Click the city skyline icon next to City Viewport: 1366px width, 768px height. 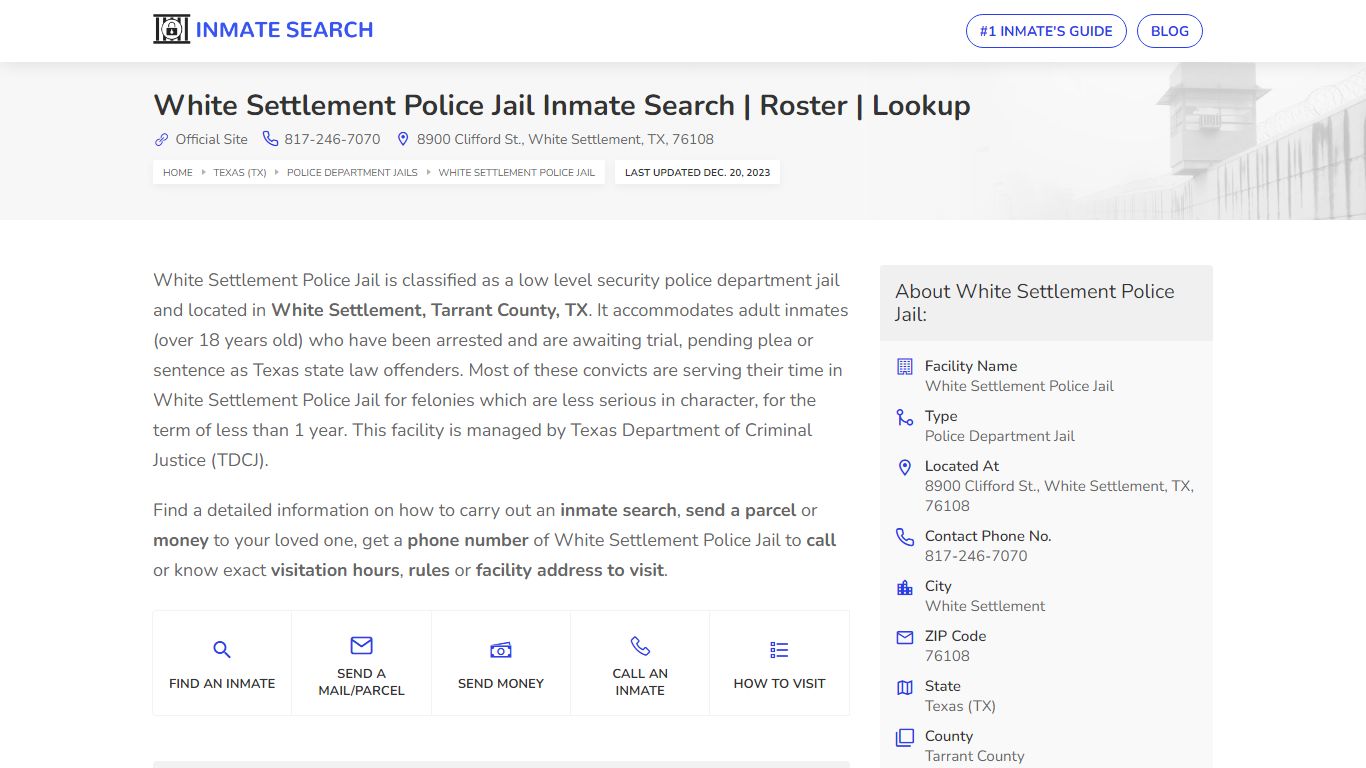tap(905, 587)
